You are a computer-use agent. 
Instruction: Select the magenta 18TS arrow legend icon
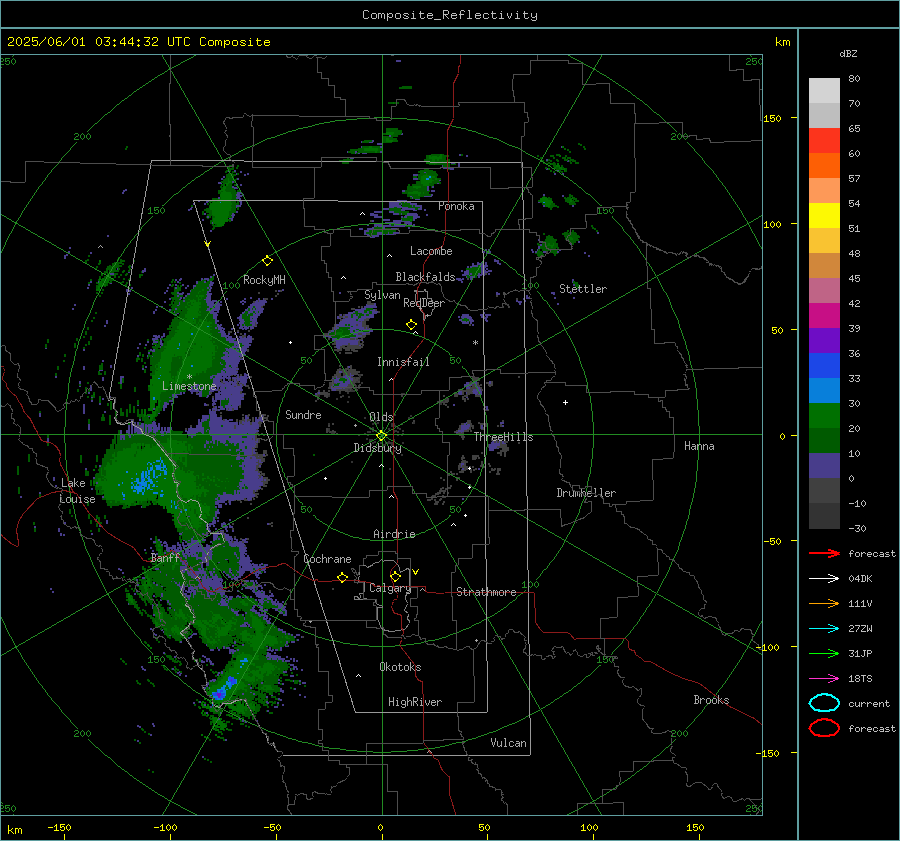pyautogui.click(x=824, y=679)
